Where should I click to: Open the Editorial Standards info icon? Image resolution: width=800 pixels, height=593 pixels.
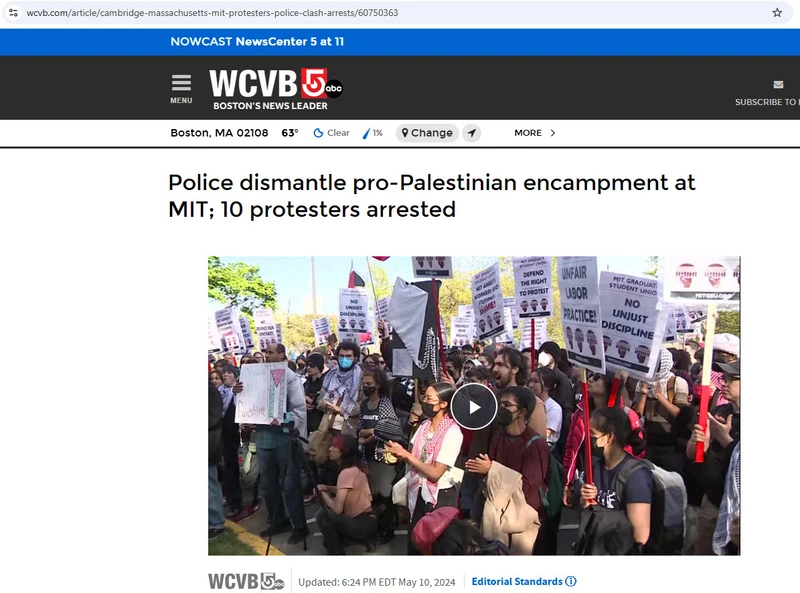coord(571,581)
